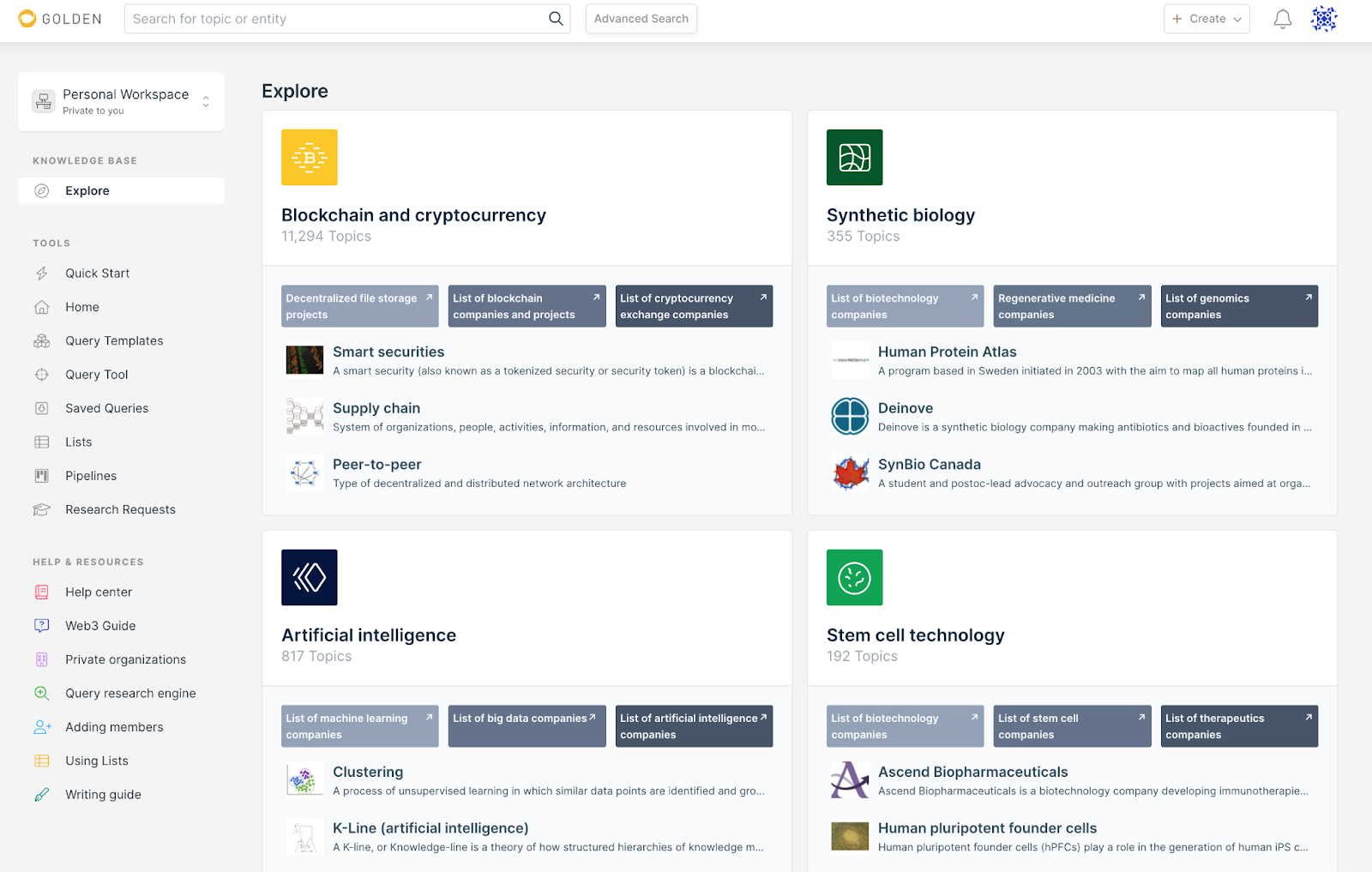Click the Home house icon
The image size is (1372, 872).
41,307
